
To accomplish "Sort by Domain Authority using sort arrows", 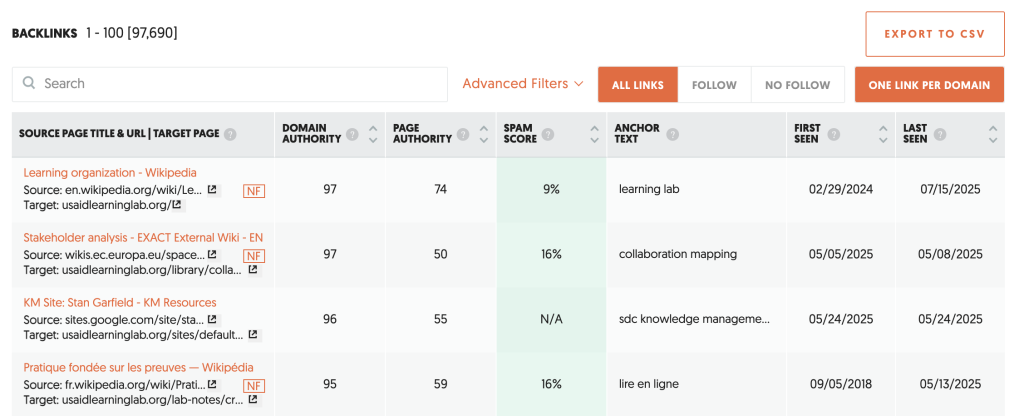I will point(373,135).
